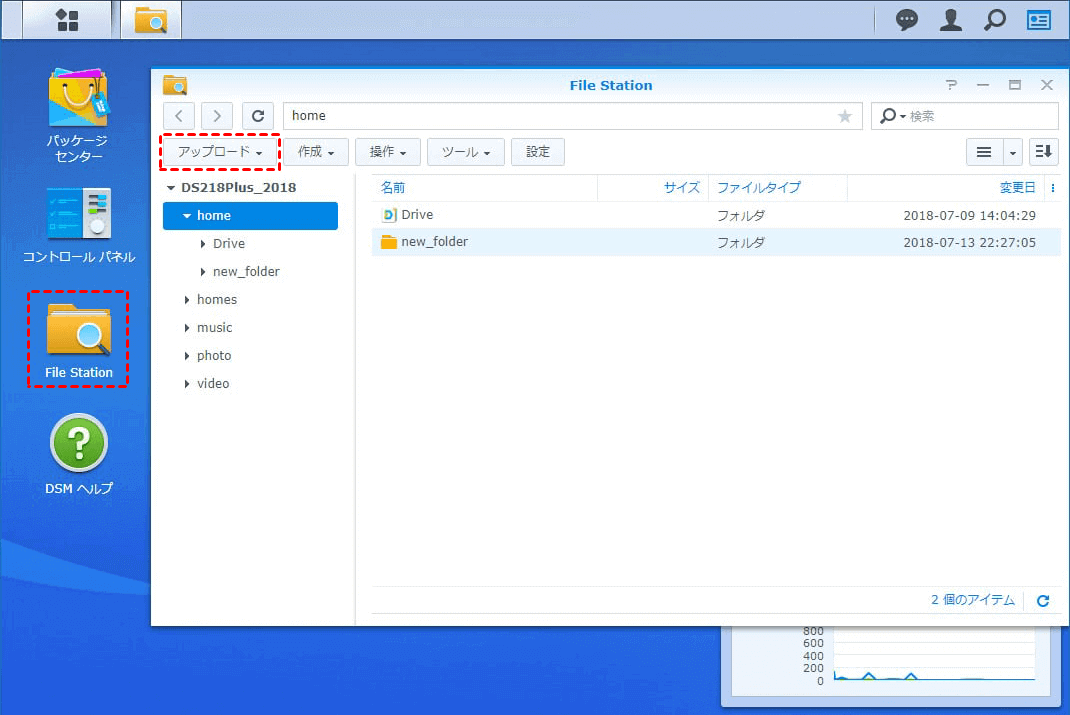Viewport: 1070px width, 715px height.
Task: Select the Drive row name text
Action: pos(417,215)
